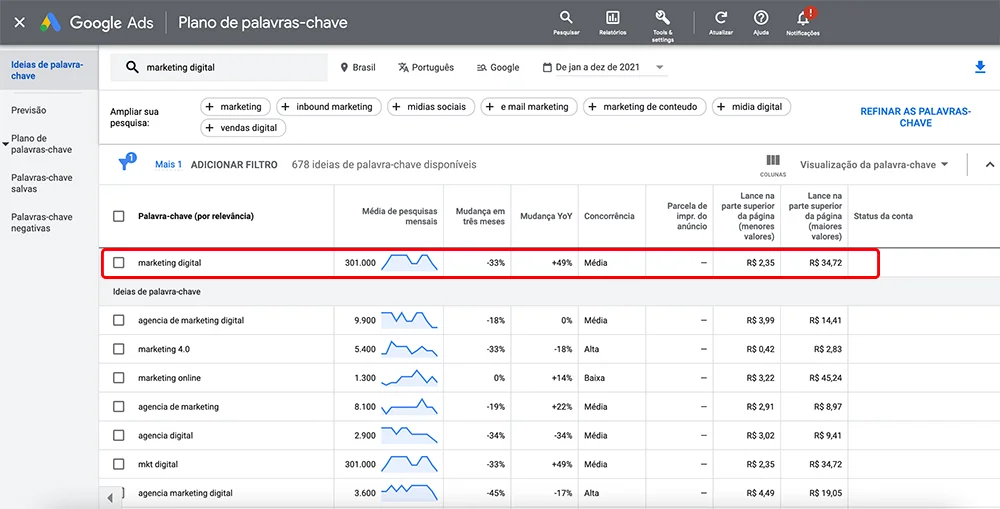Click the filter funnel icon
Viewport: 1000px width, 509px height.
pos(125,164)
